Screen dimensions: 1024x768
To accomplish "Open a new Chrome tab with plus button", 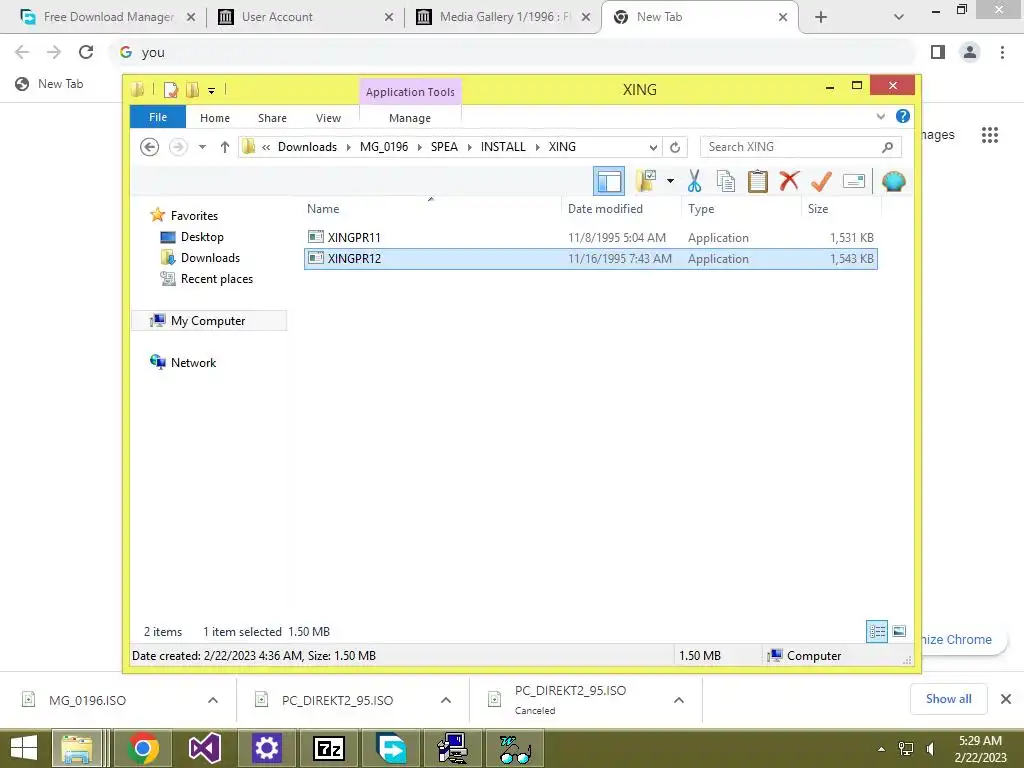I will pyautogui.click(x=821, y=17).
